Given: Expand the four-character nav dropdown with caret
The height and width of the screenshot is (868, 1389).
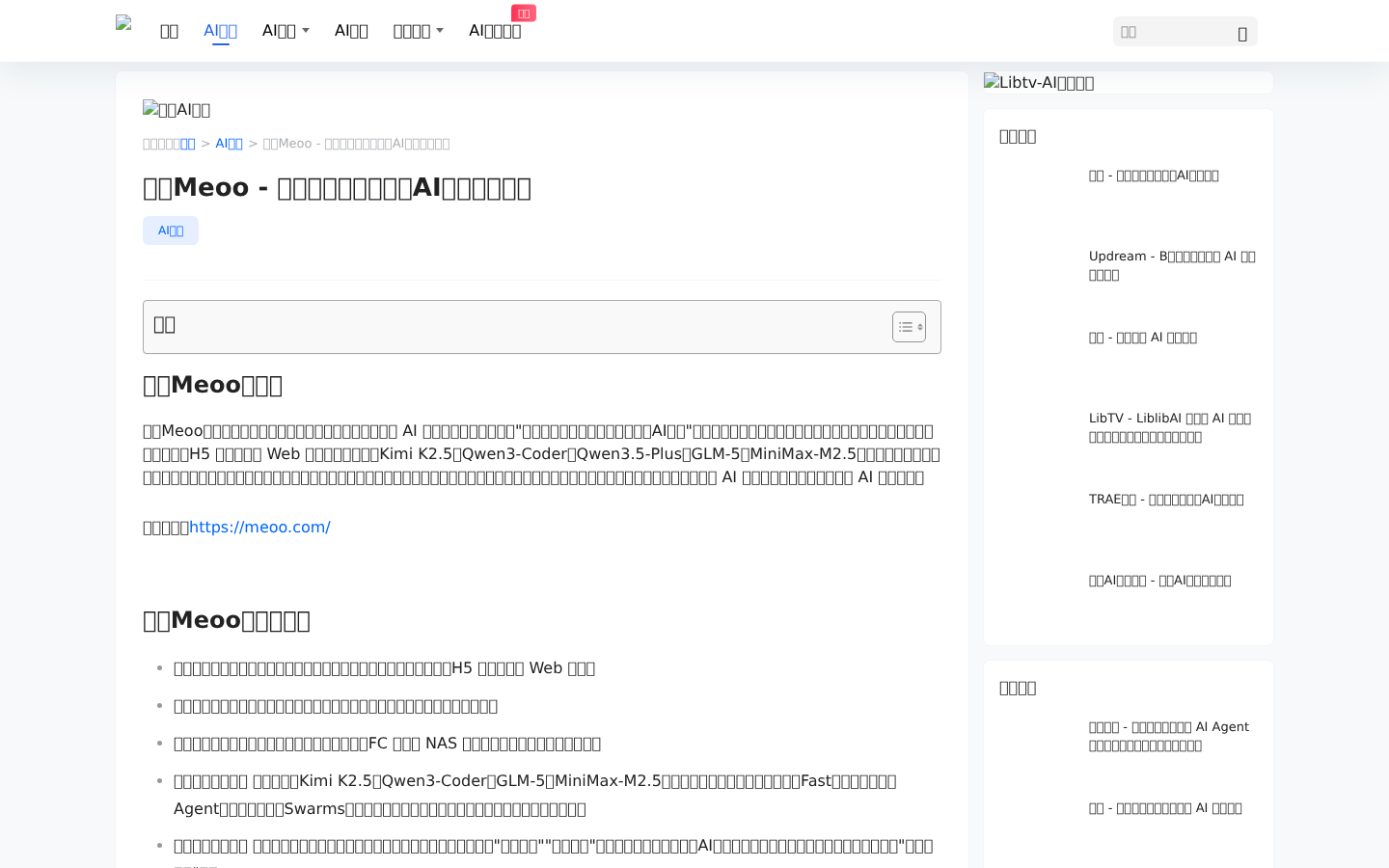Looking at the screenshot, I should point(419,31).
